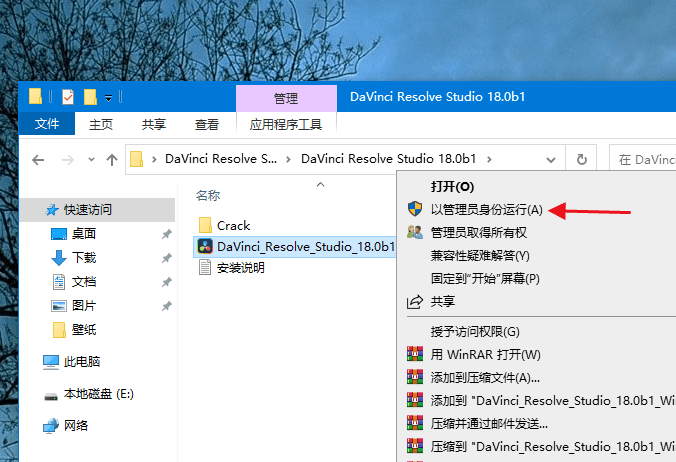Click the 图片 pictures icon in sidebar
Image resolution: width=676 pixels, height=462 pixels.
tap(59, 306)
